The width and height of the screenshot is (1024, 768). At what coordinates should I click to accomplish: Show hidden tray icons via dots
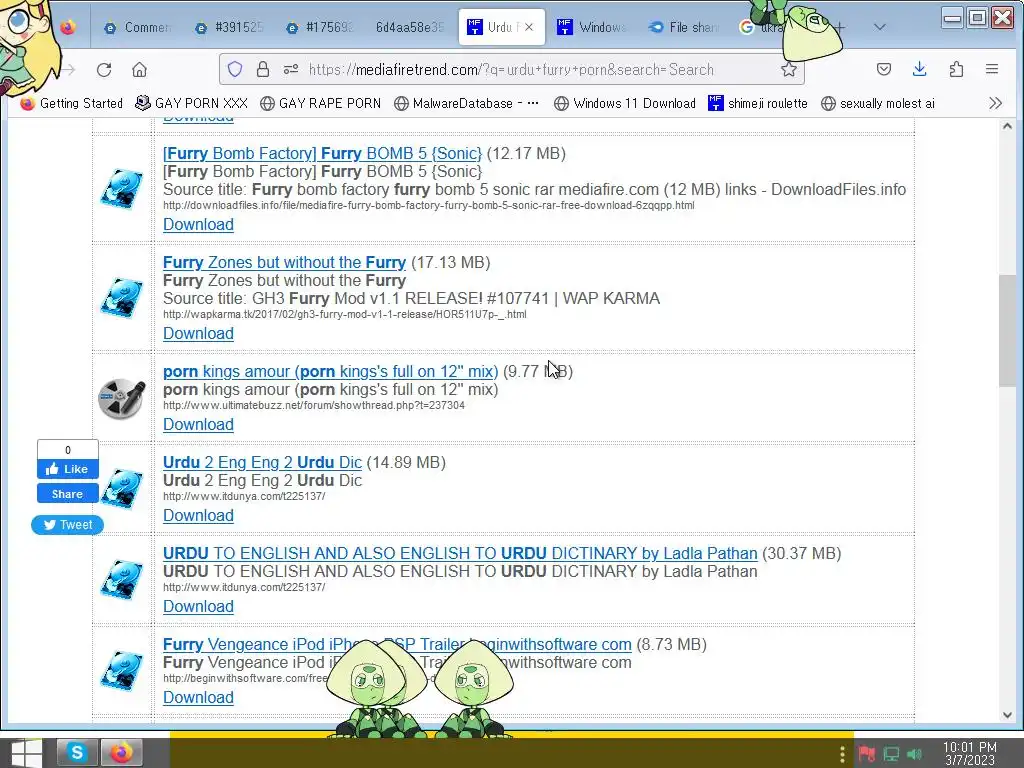coord(842,754)
